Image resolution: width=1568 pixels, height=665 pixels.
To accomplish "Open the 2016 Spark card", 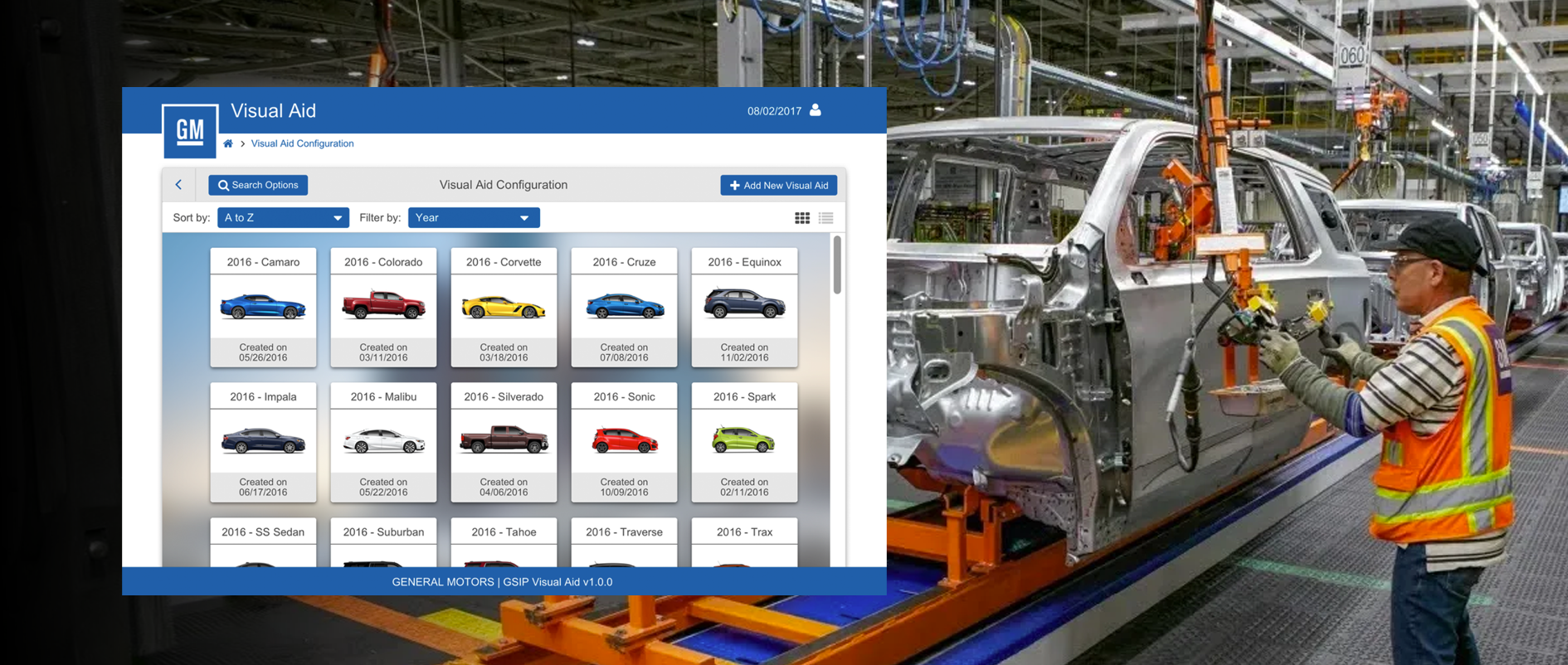I will pos(744,442).
